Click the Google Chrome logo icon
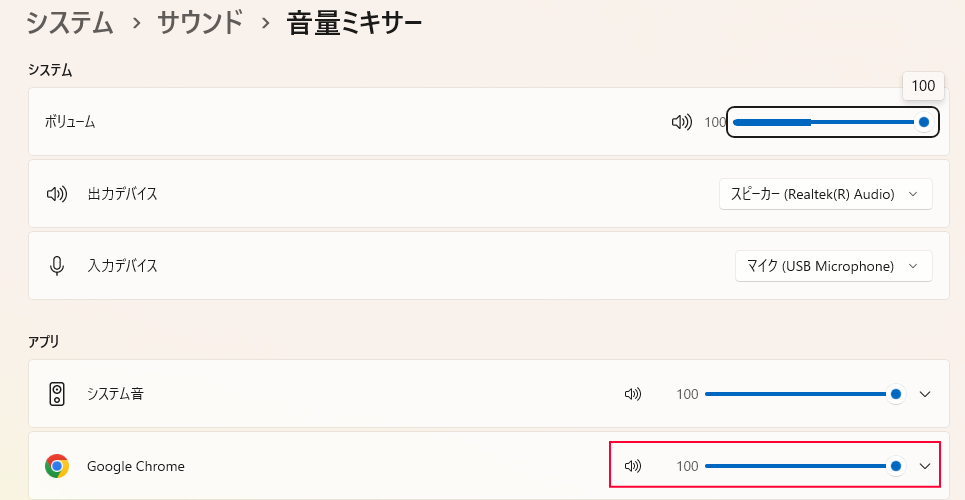The image size is (965, 500). pyautogui.click(x=57, y=466)
